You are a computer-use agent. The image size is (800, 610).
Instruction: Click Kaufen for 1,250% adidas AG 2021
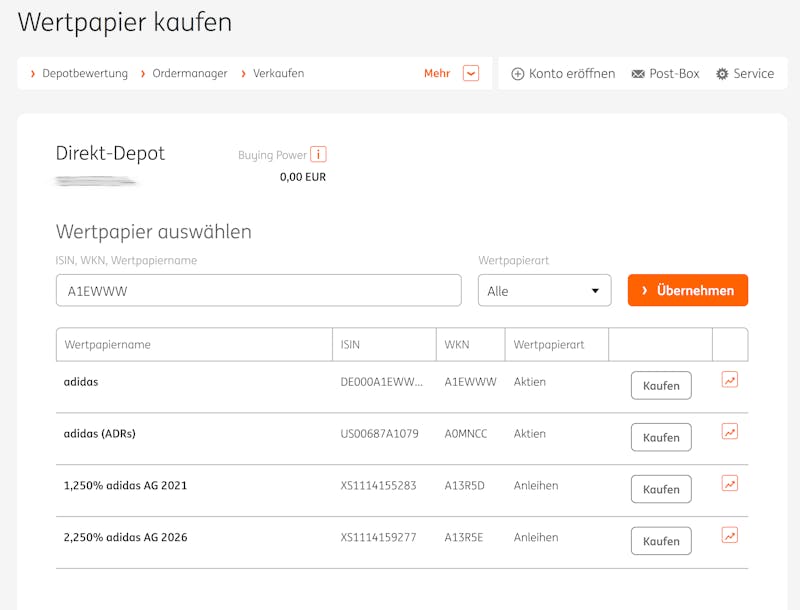click(661, 489)
